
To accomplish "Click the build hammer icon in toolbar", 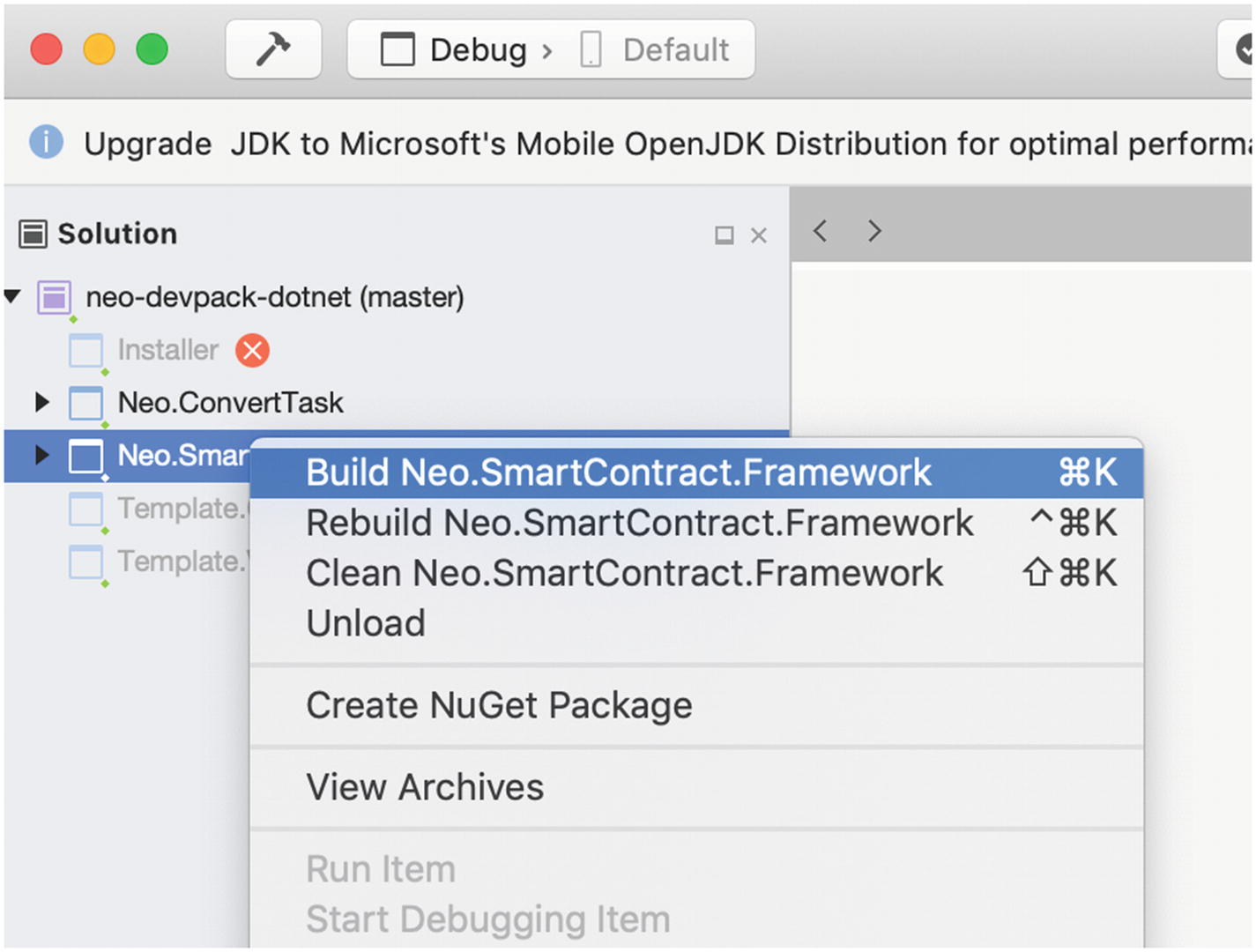I will coord(273,49).
